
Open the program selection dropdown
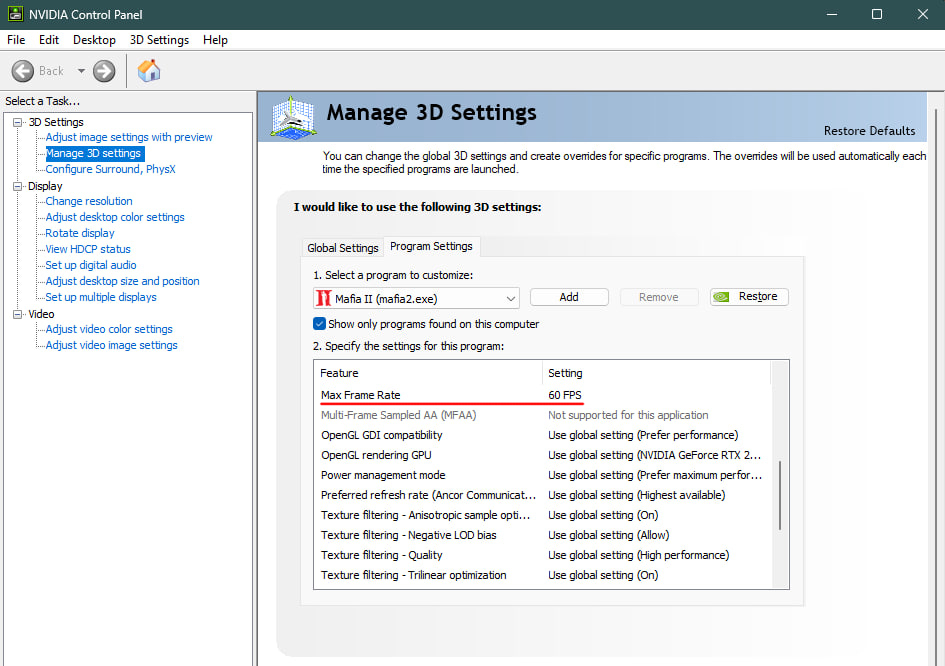tap(511, 298)
